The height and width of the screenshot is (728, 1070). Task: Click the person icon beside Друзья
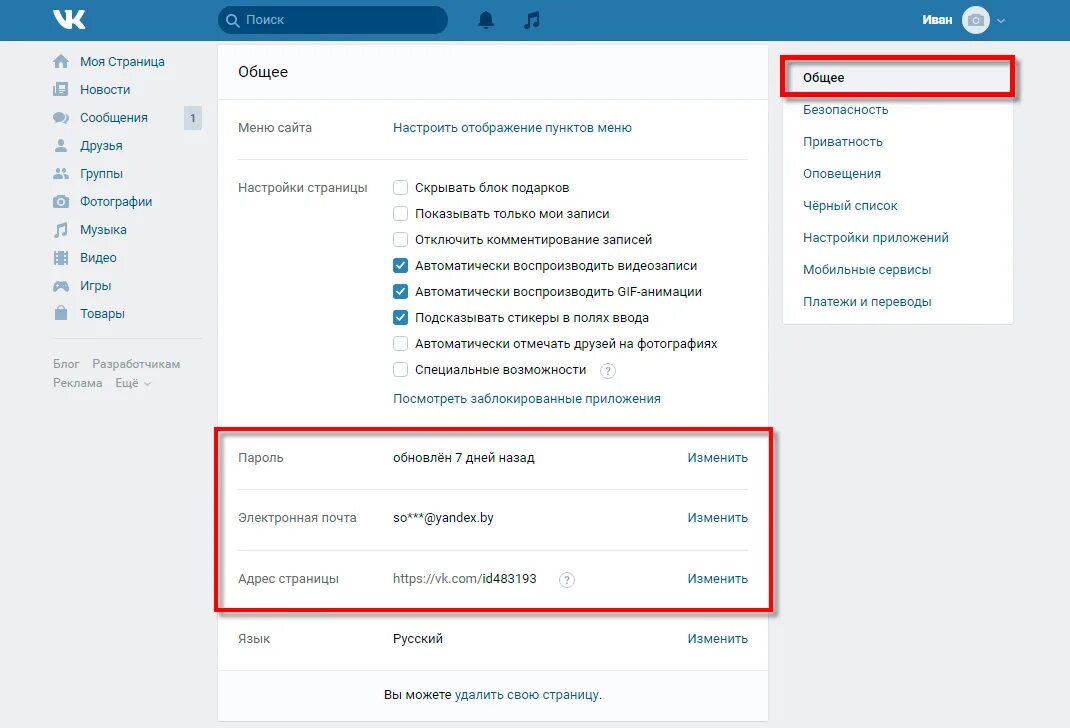[x=61, y=145]
